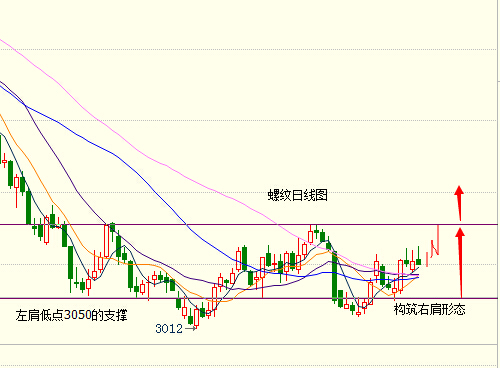Click the chart title 螺纹日线图
The height and width of the screenshot is (368, 500).
298,195
